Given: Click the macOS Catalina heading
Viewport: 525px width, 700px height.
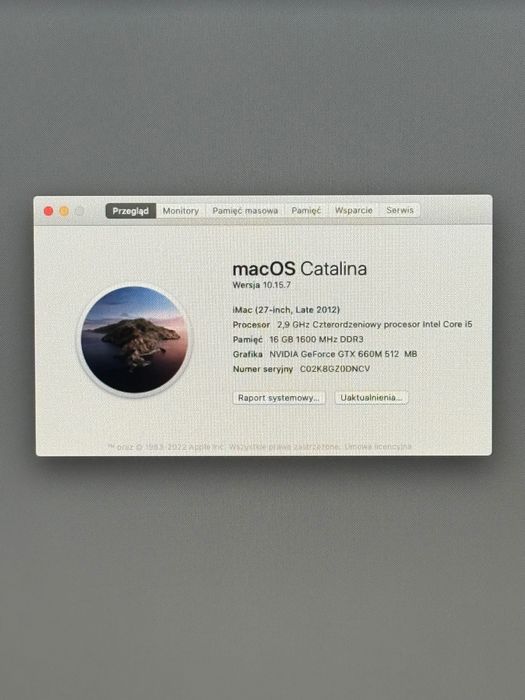Looking at the screenshot, I should coord(300,269).
